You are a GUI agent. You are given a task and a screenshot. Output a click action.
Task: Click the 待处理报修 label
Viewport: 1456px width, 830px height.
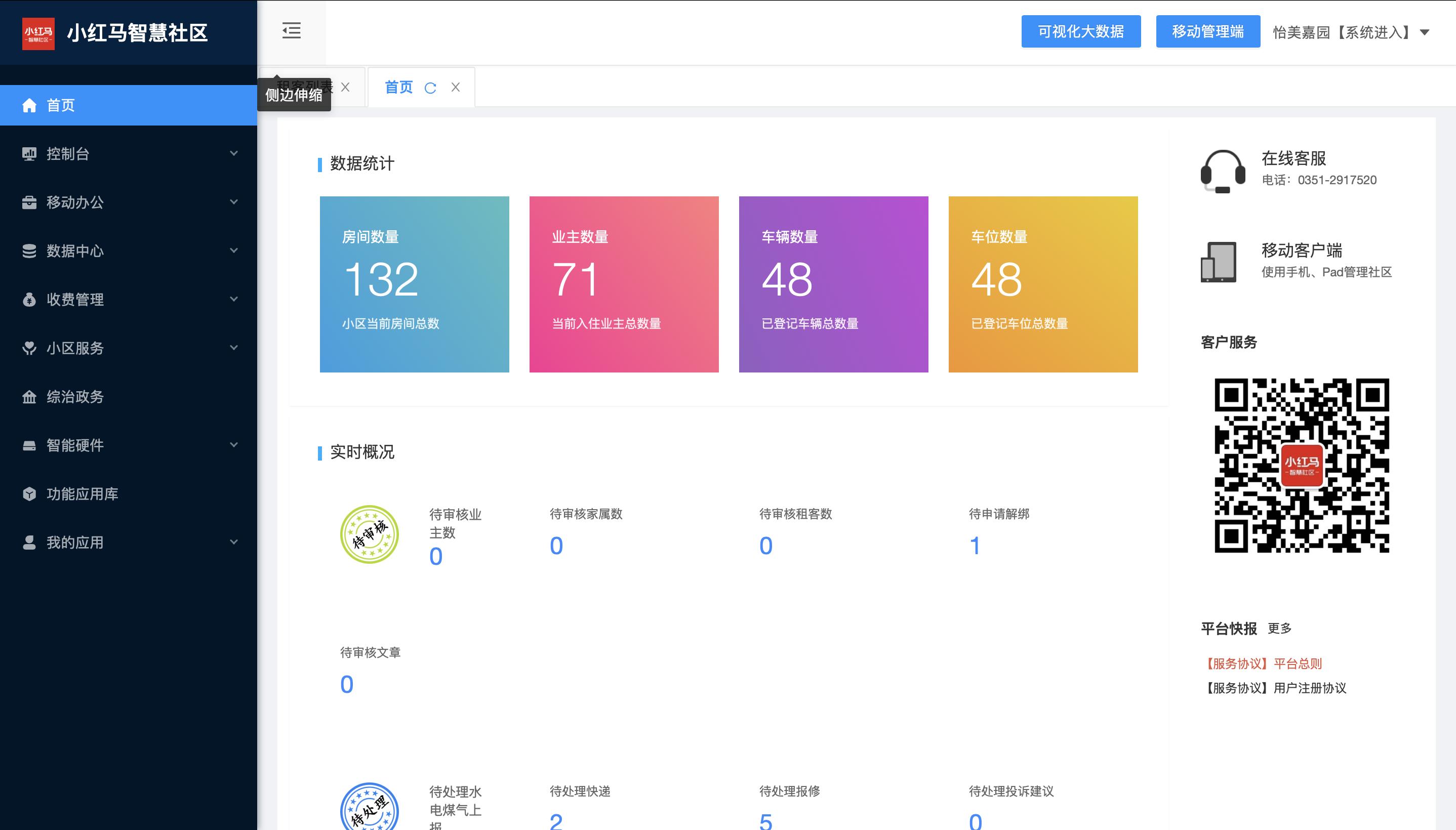coord(790,791)
